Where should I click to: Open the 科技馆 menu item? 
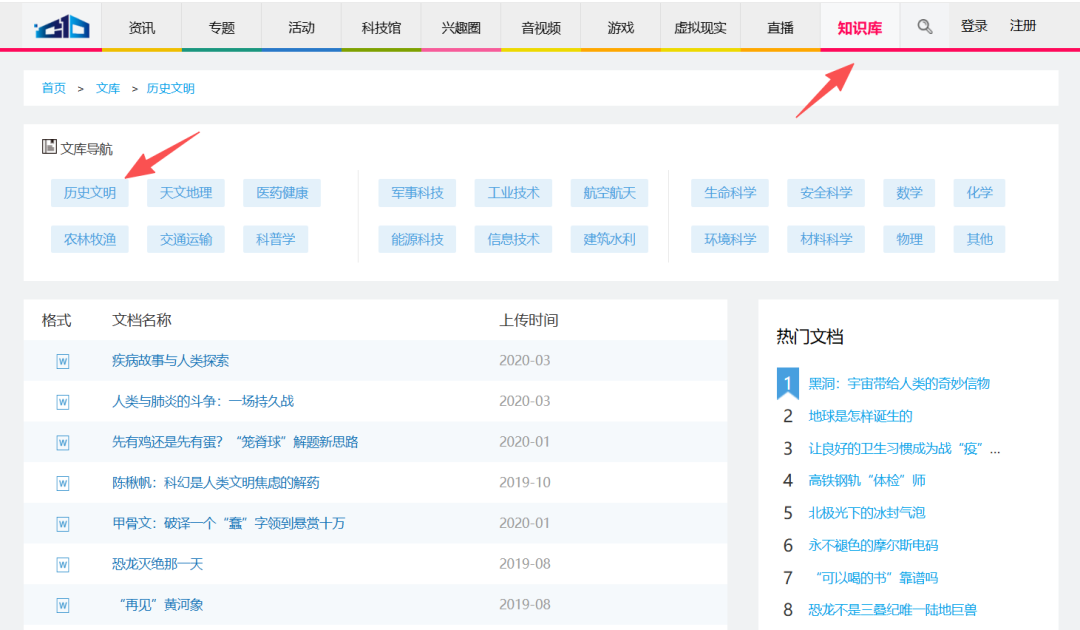pyautogui.click(x=380, y=26)
